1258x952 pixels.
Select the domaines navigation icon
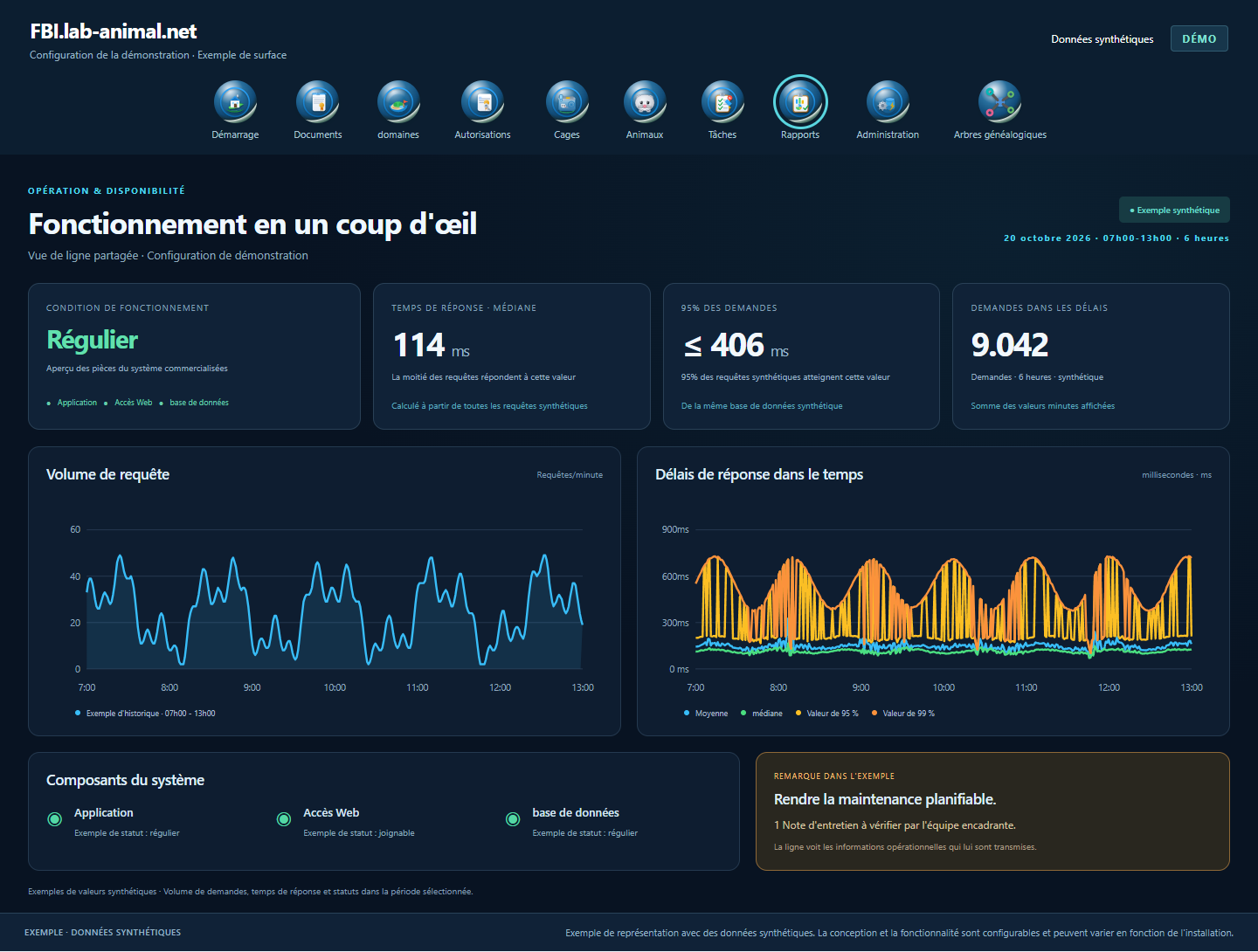pyautogui.click(x=398, y=102)
